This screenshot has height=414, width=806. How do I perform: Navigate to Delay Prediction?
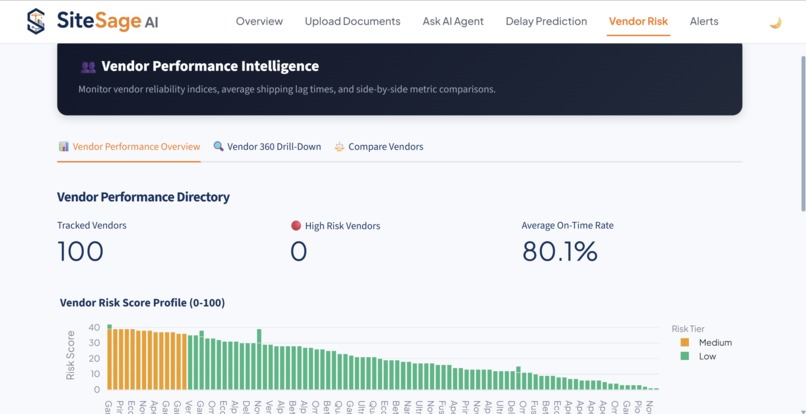click(x=546, y=22)
